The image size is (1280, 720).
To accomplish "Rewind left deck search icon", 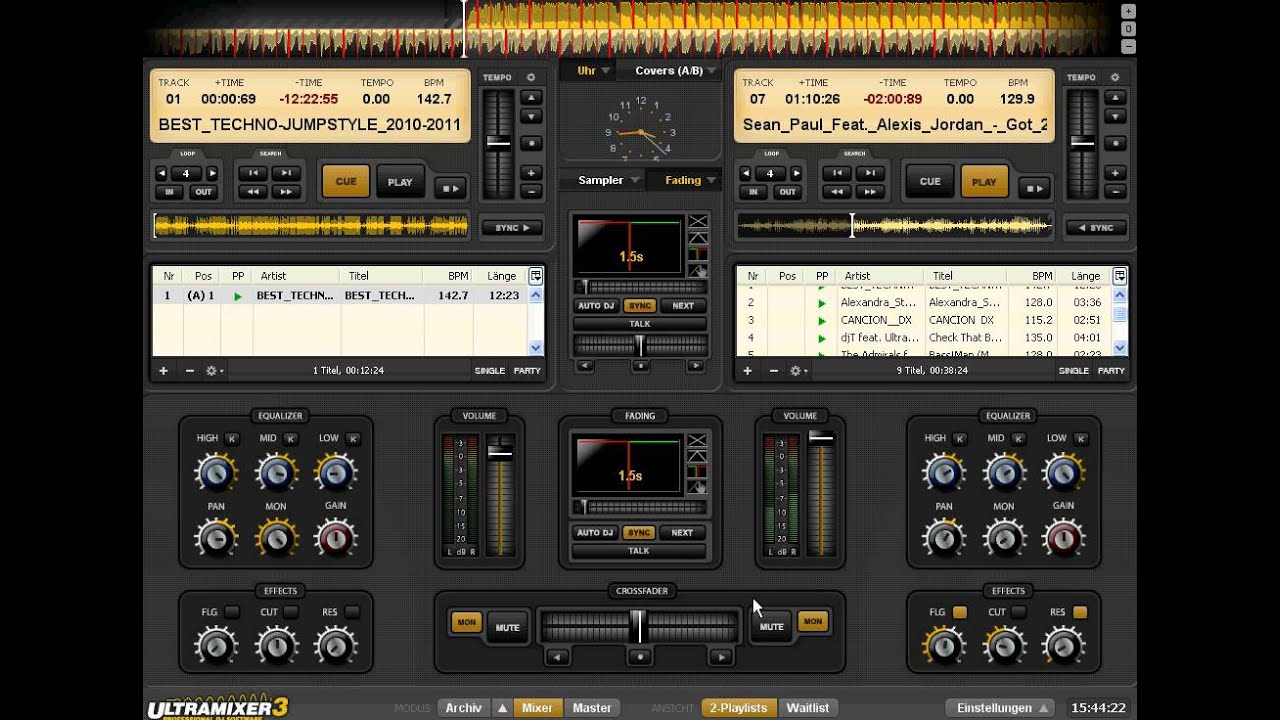I will coord(254,192).
